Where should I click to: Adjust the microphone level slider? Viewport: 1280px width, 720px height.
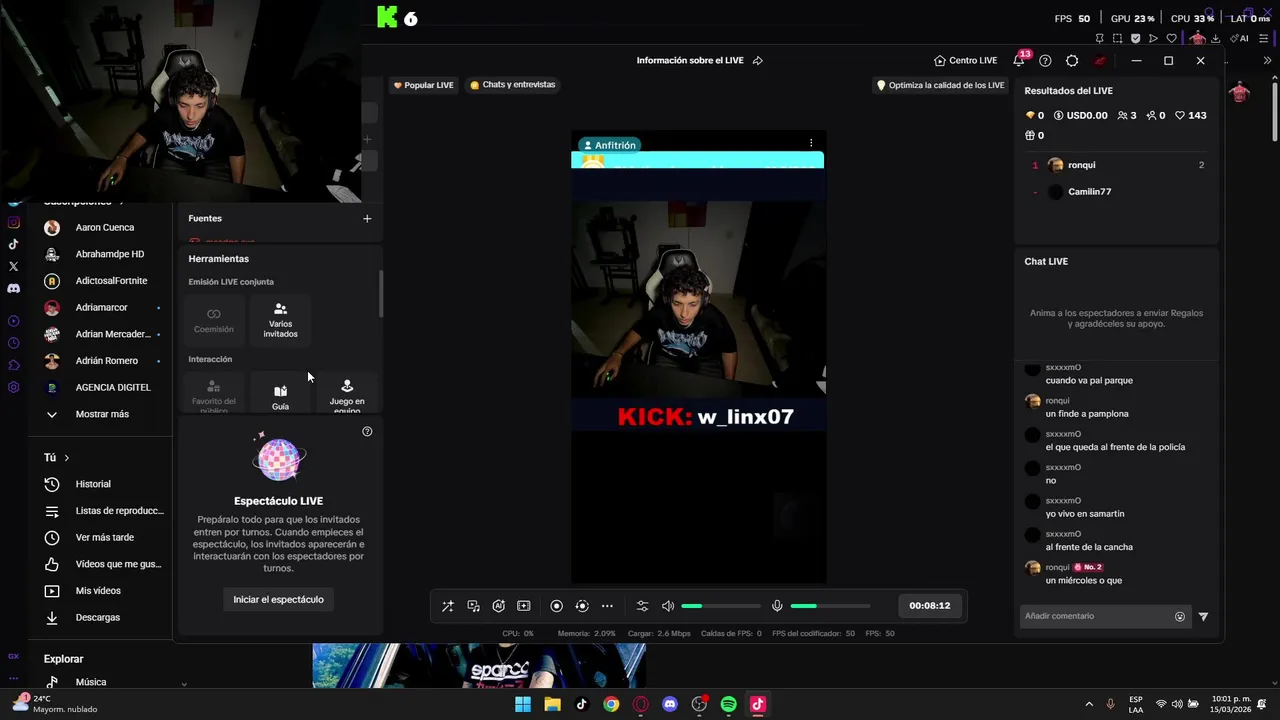coord(830,606)
